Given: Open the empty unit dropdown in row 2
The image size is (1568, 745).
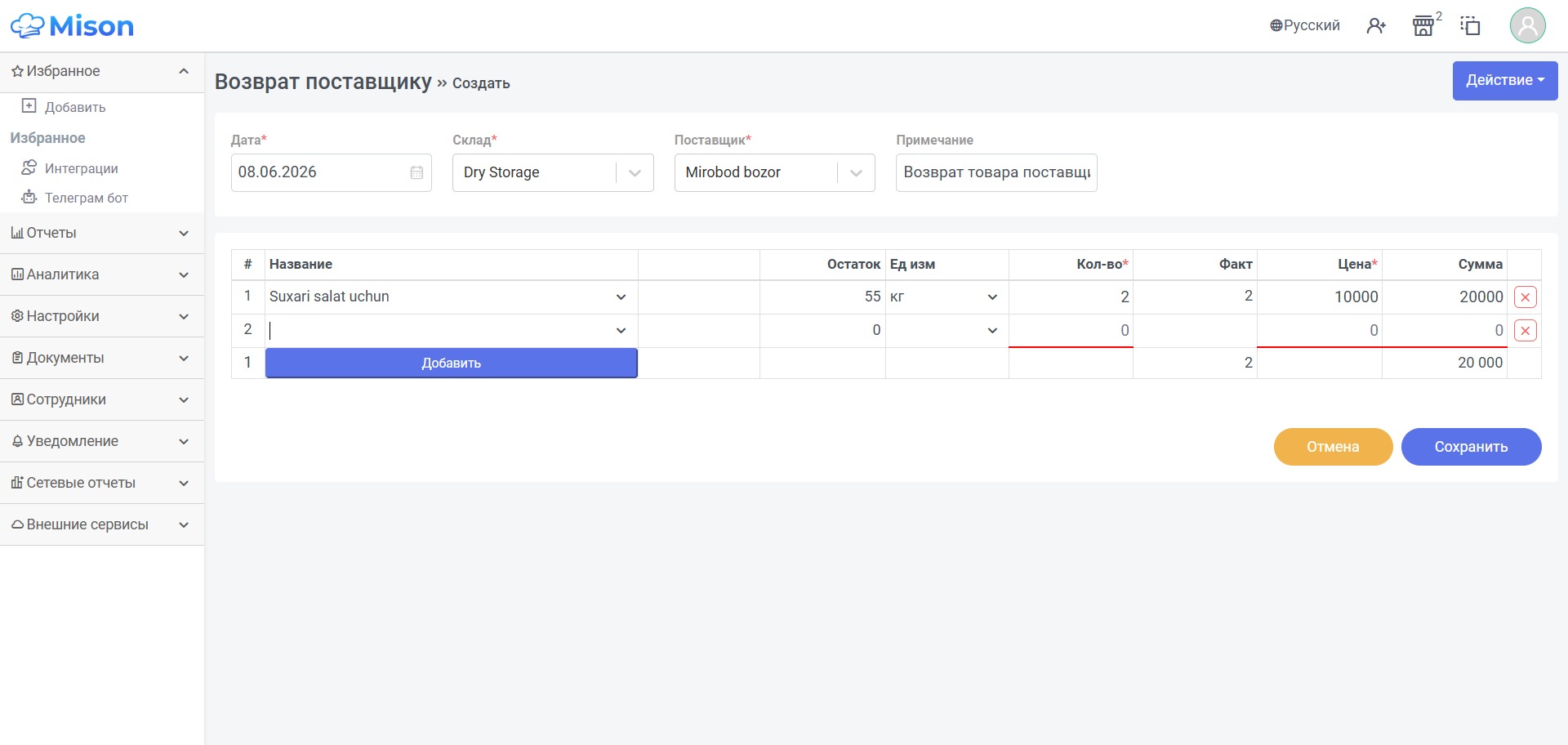Looking at the screenshot, I should (946, 331).
